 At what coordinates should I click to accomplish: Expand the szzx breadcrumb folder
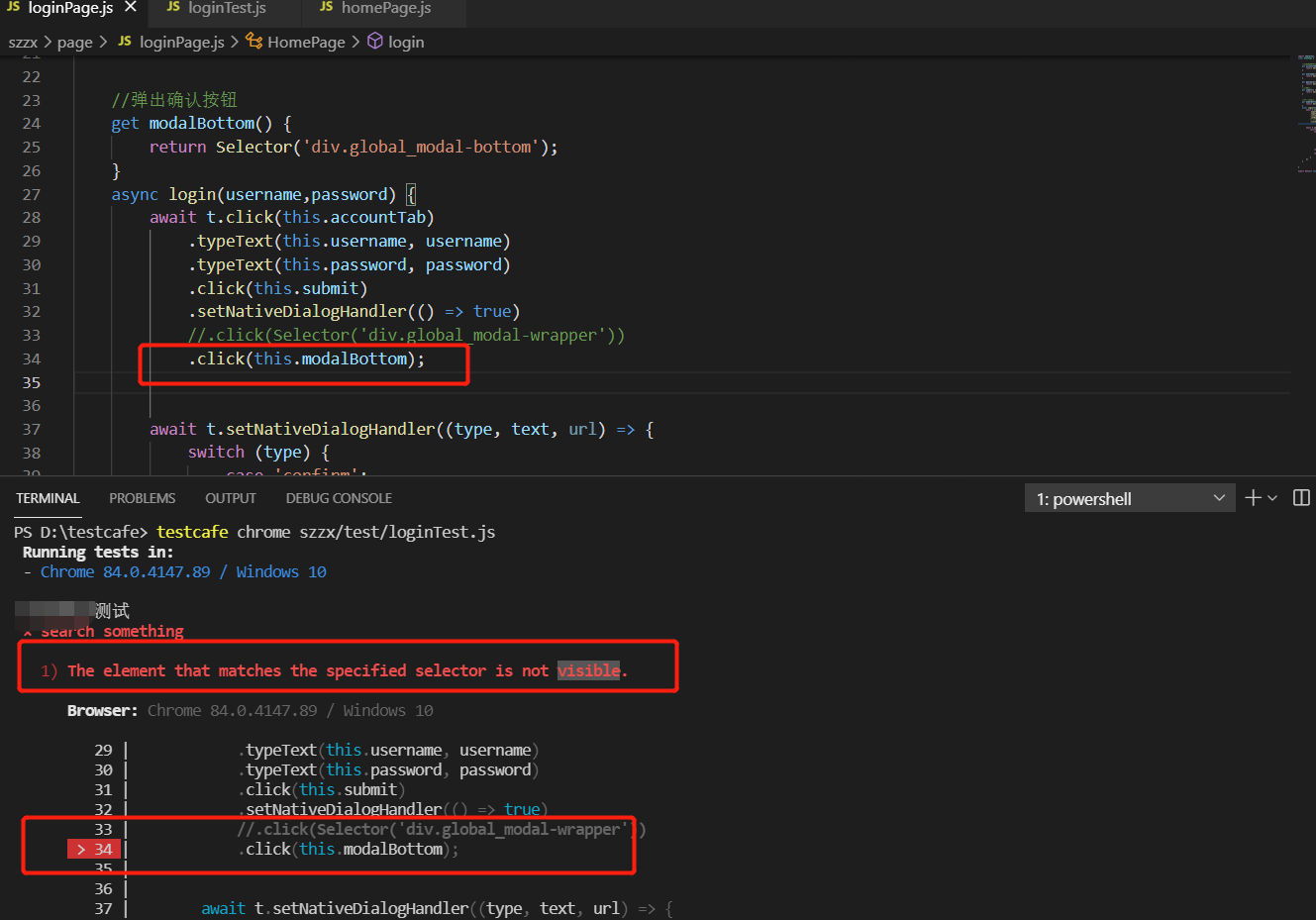tap(23, 43)
